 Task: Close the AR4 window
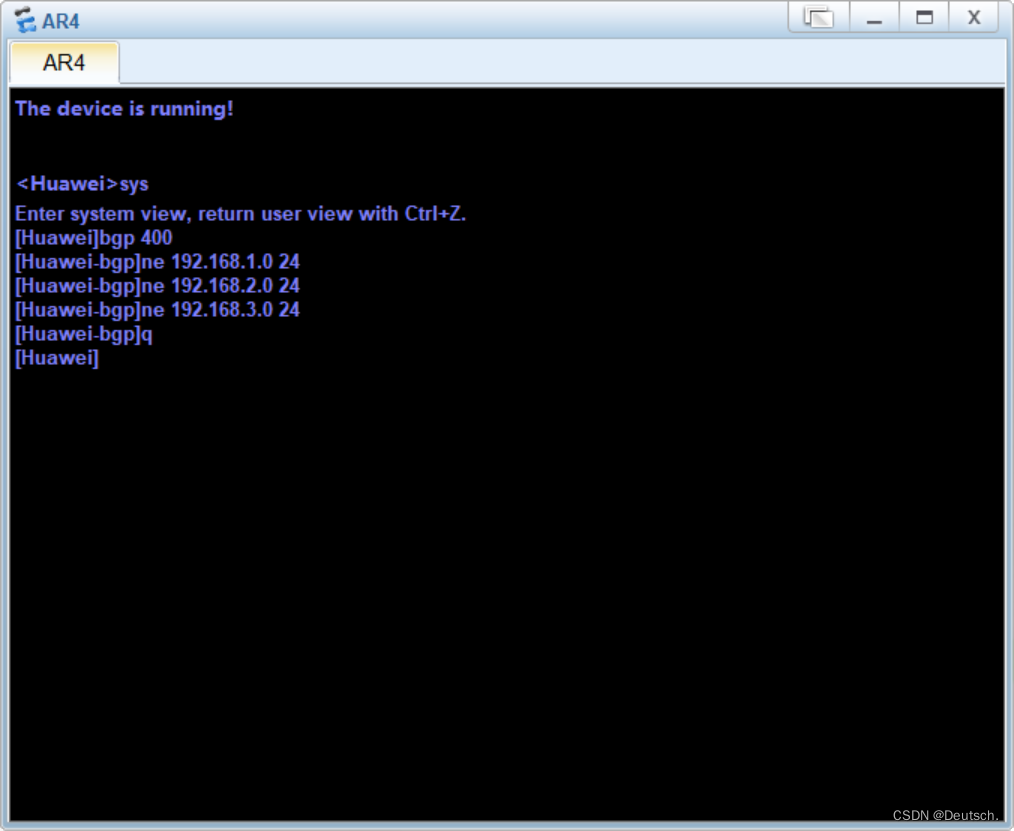point(973,17)
